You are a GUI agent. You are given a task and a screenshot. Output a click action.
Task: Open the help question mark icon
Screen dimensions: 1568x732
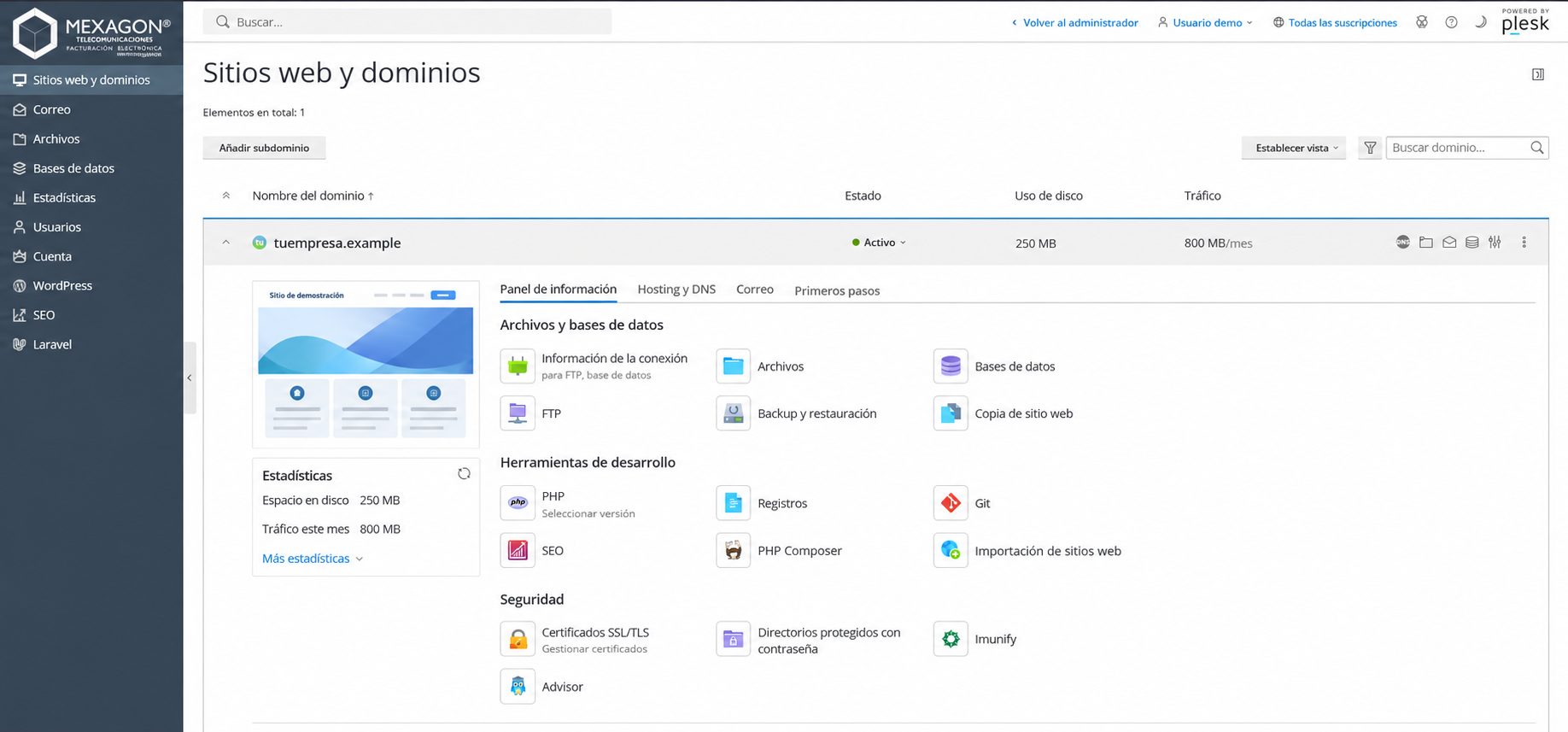tap(1451, 22)
